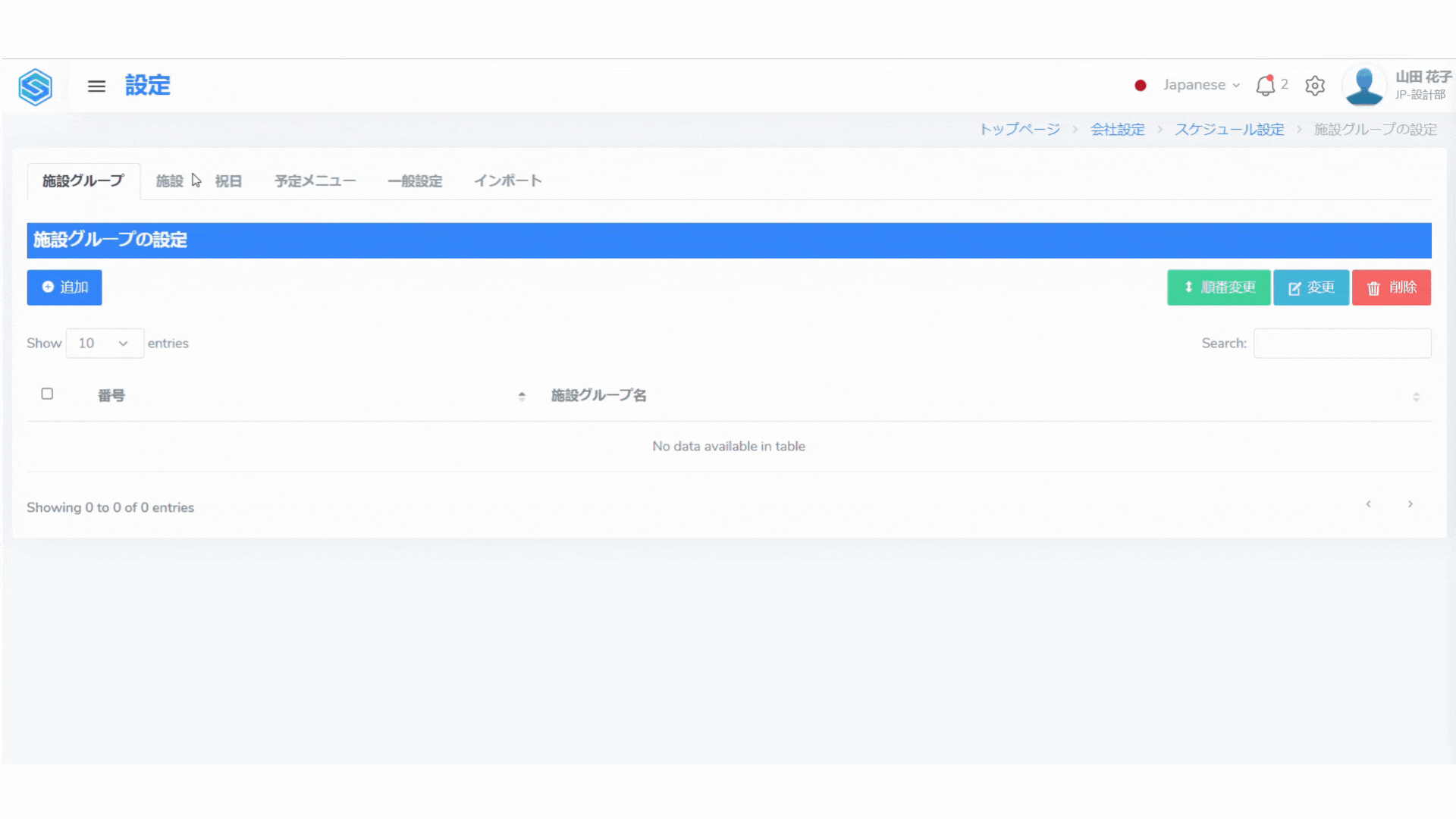Go to the previous table page arrow
This screenshot has height=819, width=1456.
tap(1368, 504)
